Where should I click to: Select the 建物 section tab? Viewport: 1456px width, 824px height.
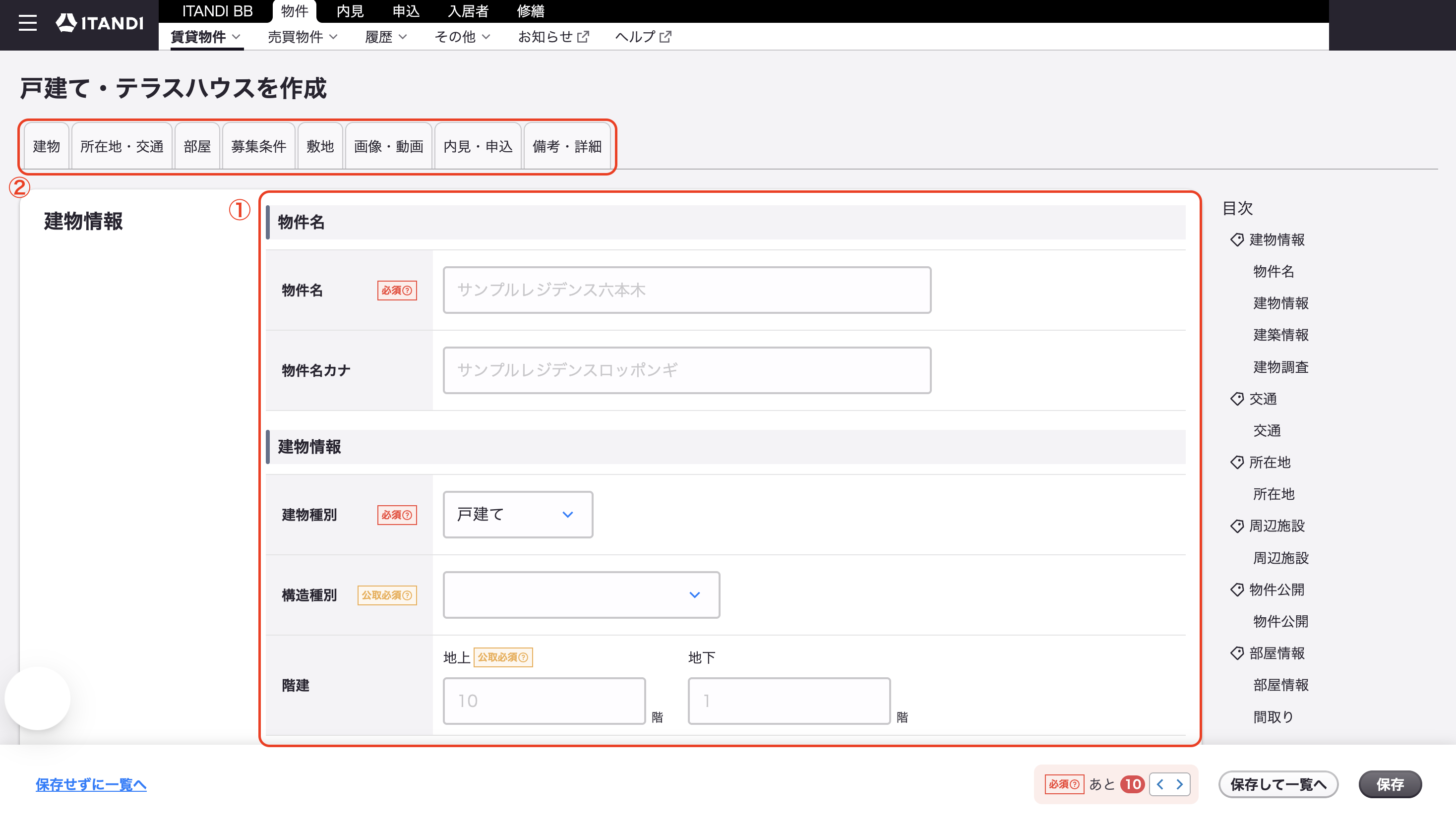tap(47, 146)
